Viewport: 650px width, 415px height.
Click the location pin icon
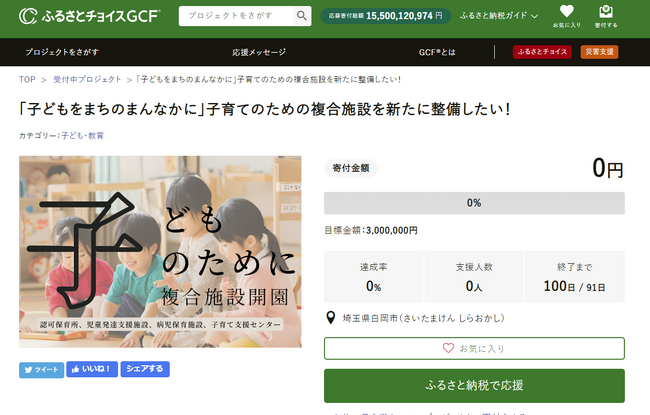(x=331, y=318)
